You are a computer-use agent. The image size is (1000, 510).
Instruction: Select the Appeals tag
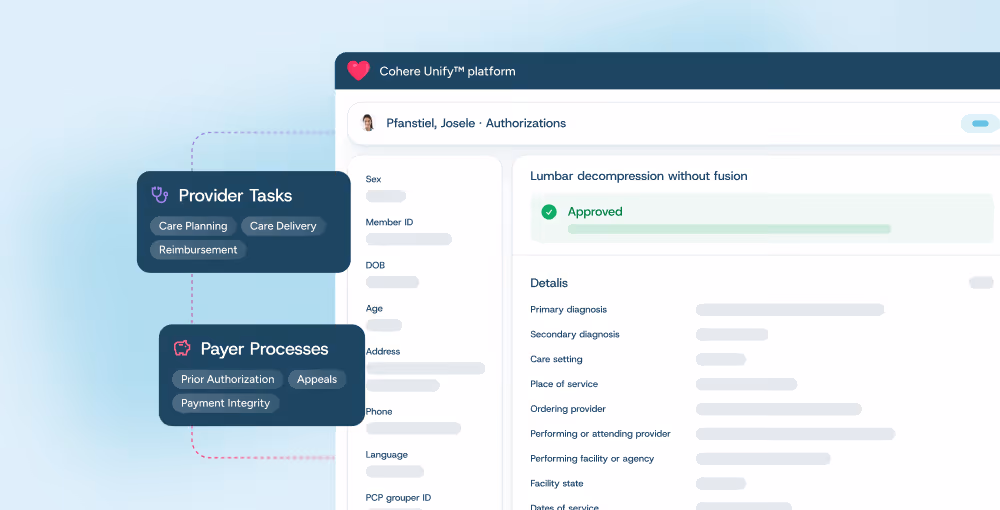pos(317,379)
